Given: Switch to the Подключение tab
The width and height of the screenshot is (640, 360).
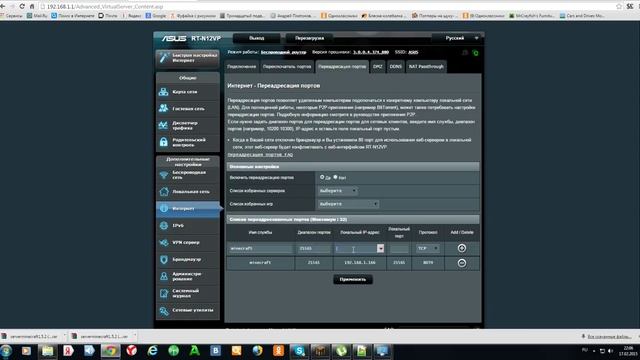Looking at the screenshot, I should [242, 67].
